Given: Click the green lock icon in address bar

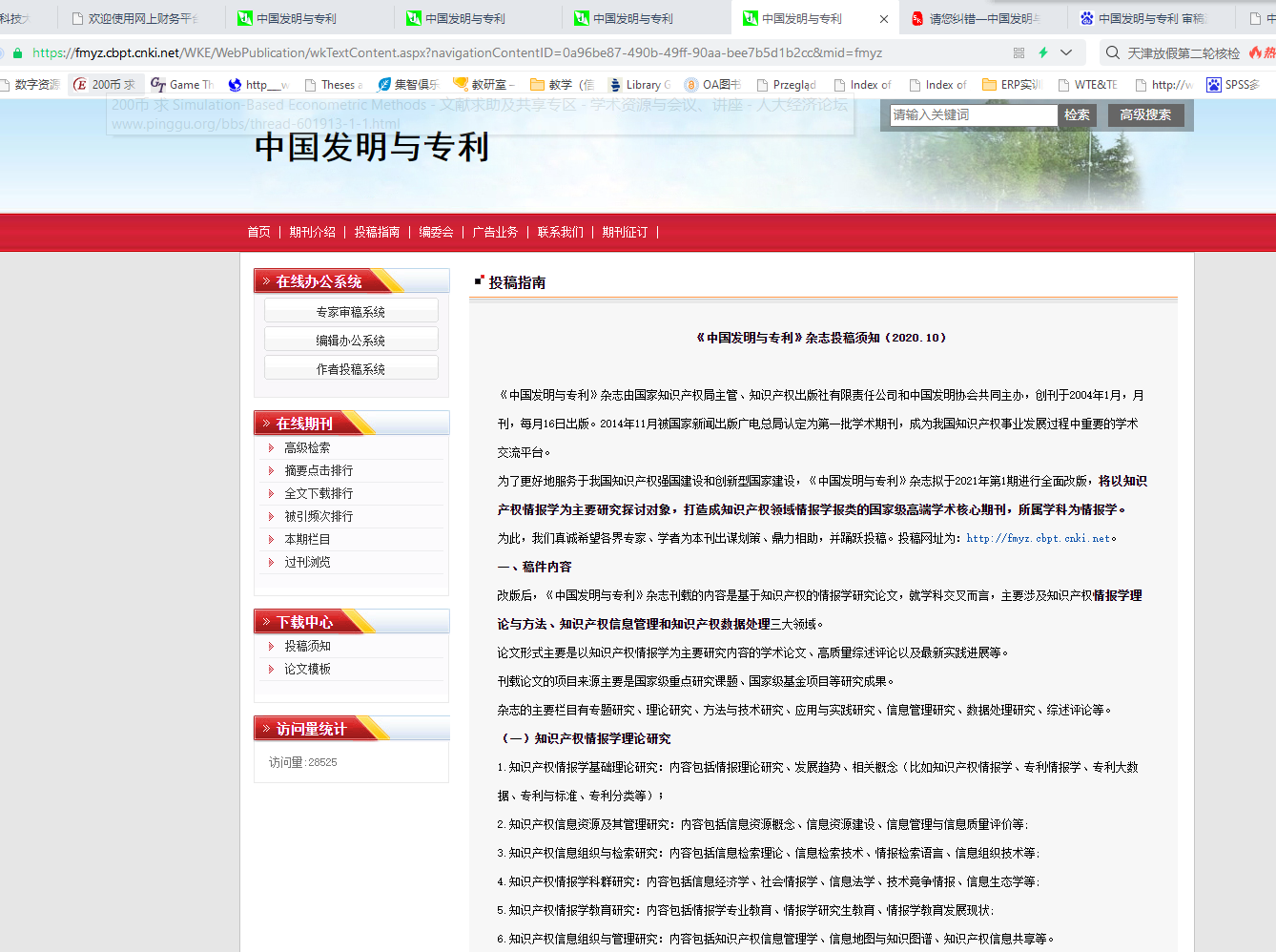Looking at the screenshot, I should coord(17,53).
